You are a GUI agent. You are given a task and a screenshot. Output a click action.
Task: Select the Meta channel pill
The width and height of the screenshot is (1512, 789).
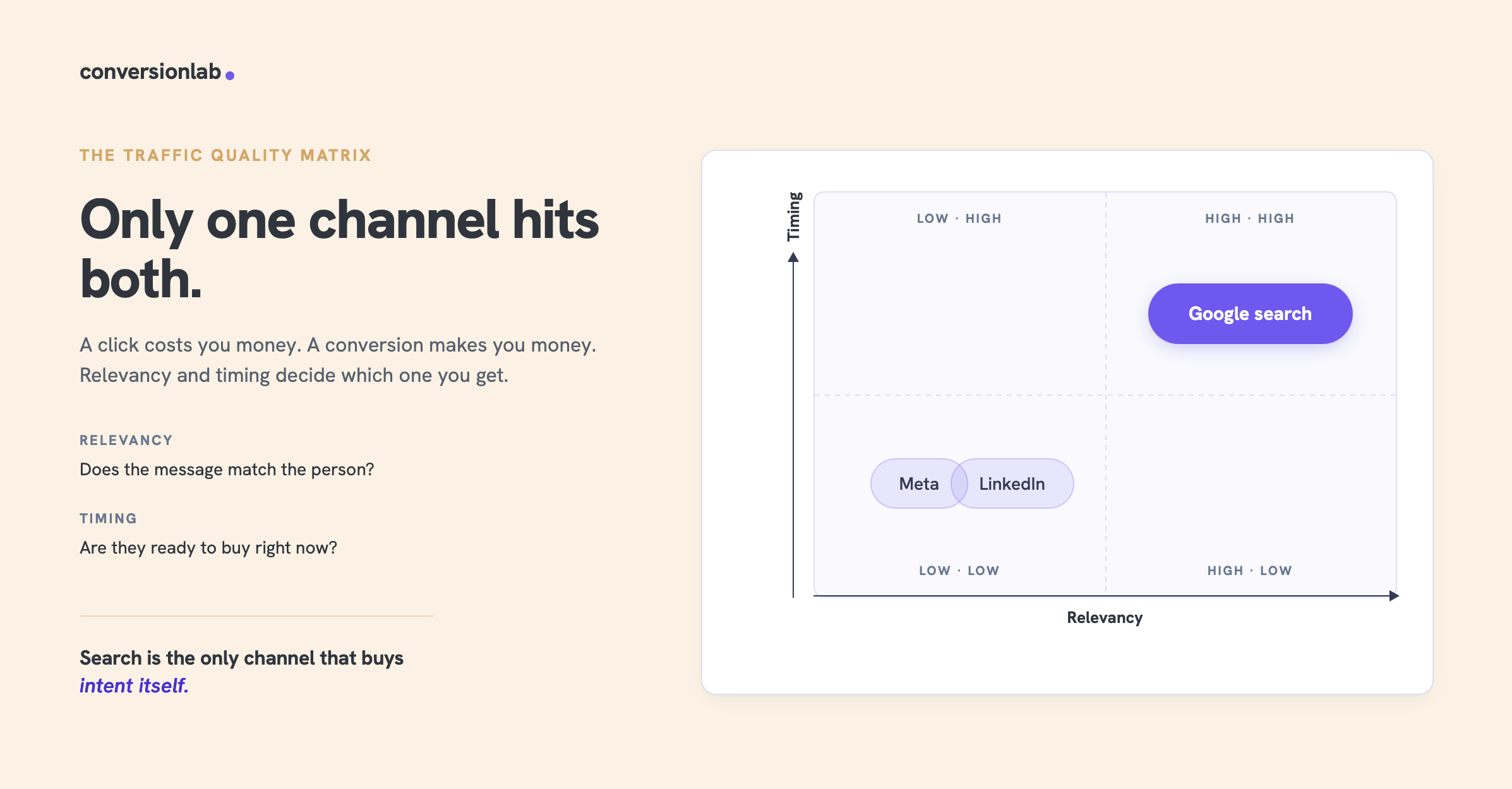pyautogui.click(x=918, y=483)
